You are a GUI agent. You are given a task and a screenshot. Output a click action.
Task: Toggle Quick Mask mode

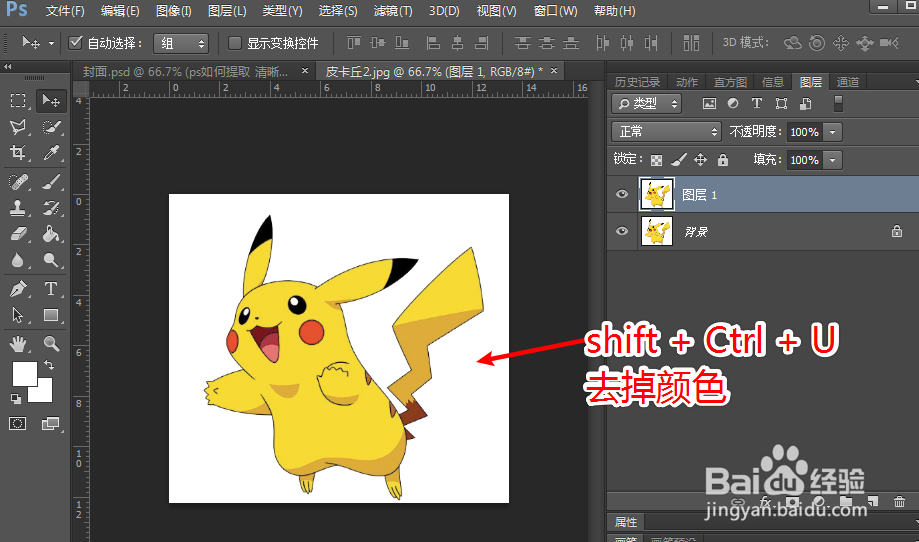pyautogui.click(x=18, y=424)
